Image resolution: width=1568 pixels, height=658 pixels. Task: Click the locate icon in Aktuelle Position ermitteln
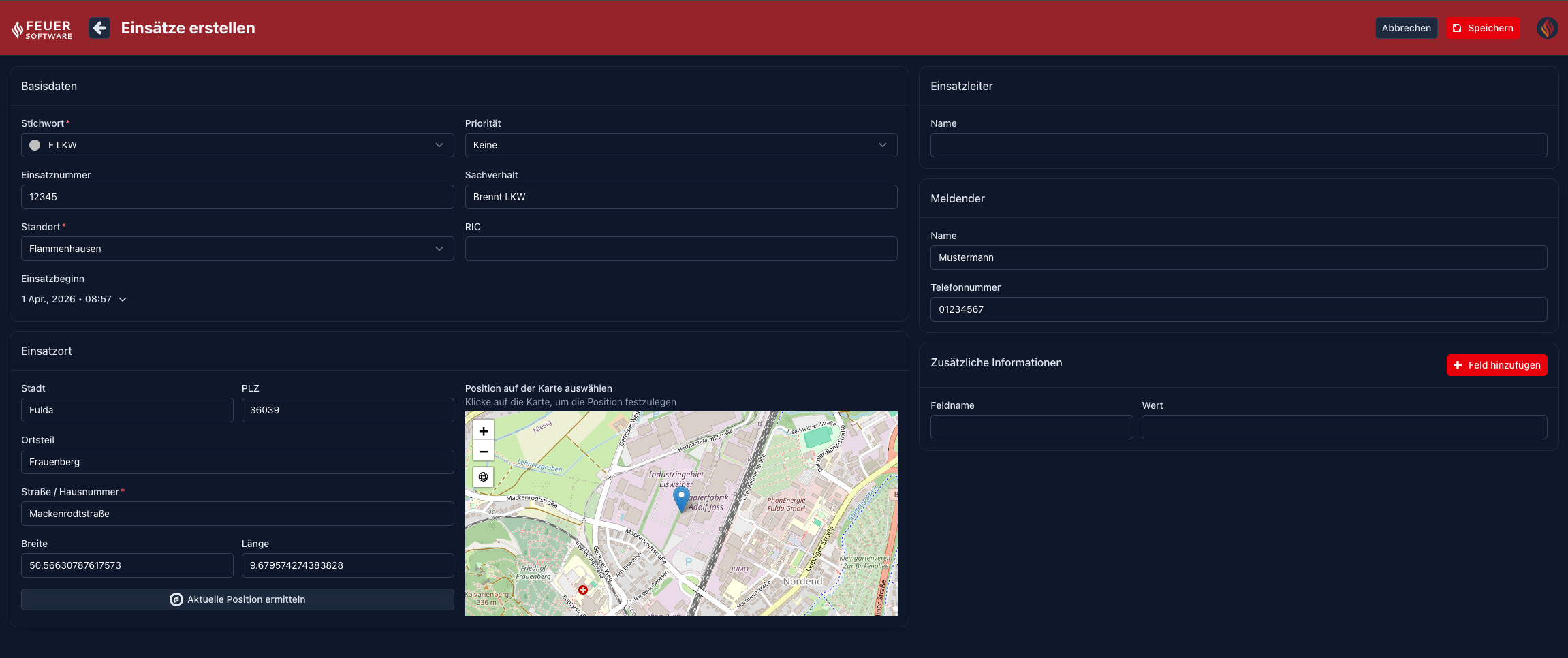[176, 599]
